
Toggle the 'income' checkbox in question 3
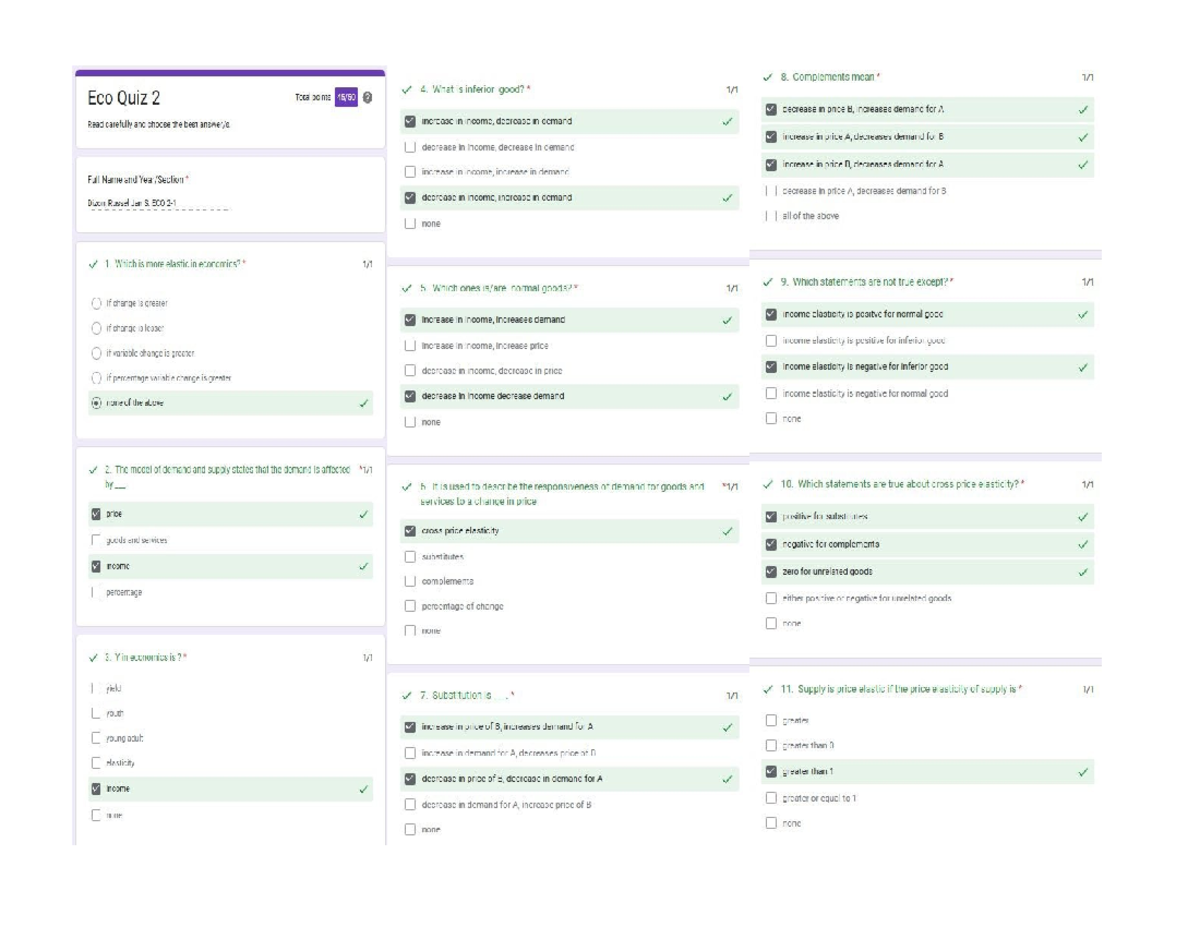click(96, 789)
